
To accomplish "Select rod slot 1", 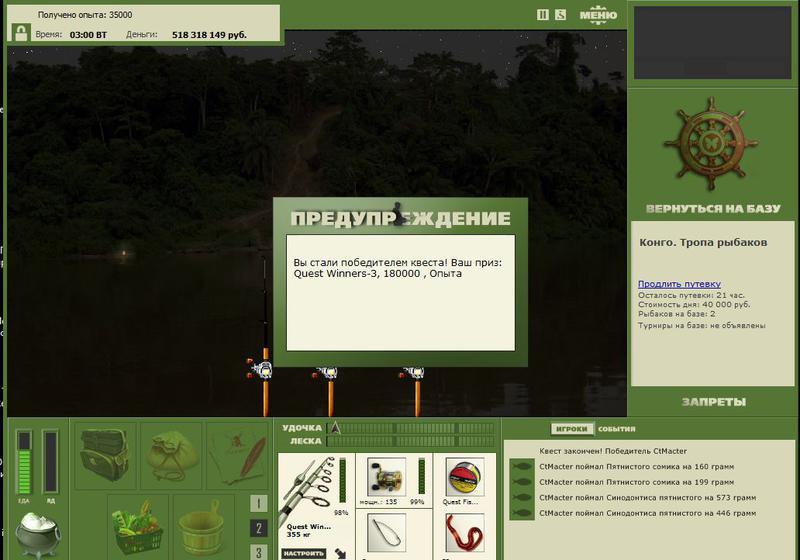I will tap(259, 503).
